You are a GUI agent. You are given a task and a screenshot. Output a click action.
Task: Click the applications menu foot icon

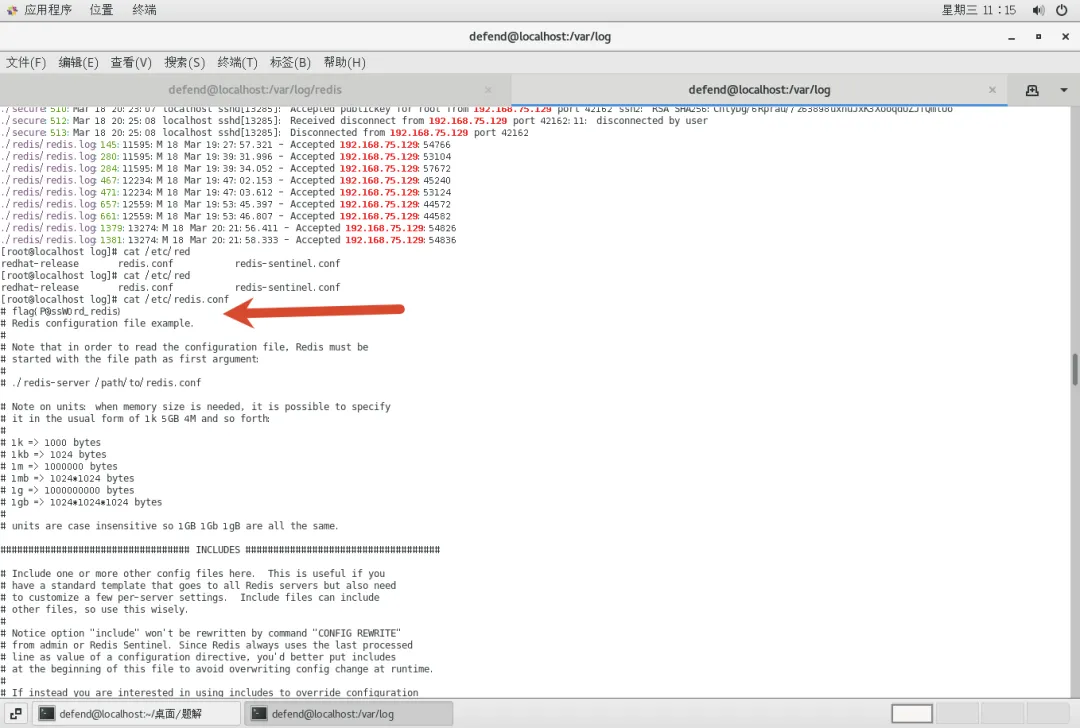pos(12,10)
